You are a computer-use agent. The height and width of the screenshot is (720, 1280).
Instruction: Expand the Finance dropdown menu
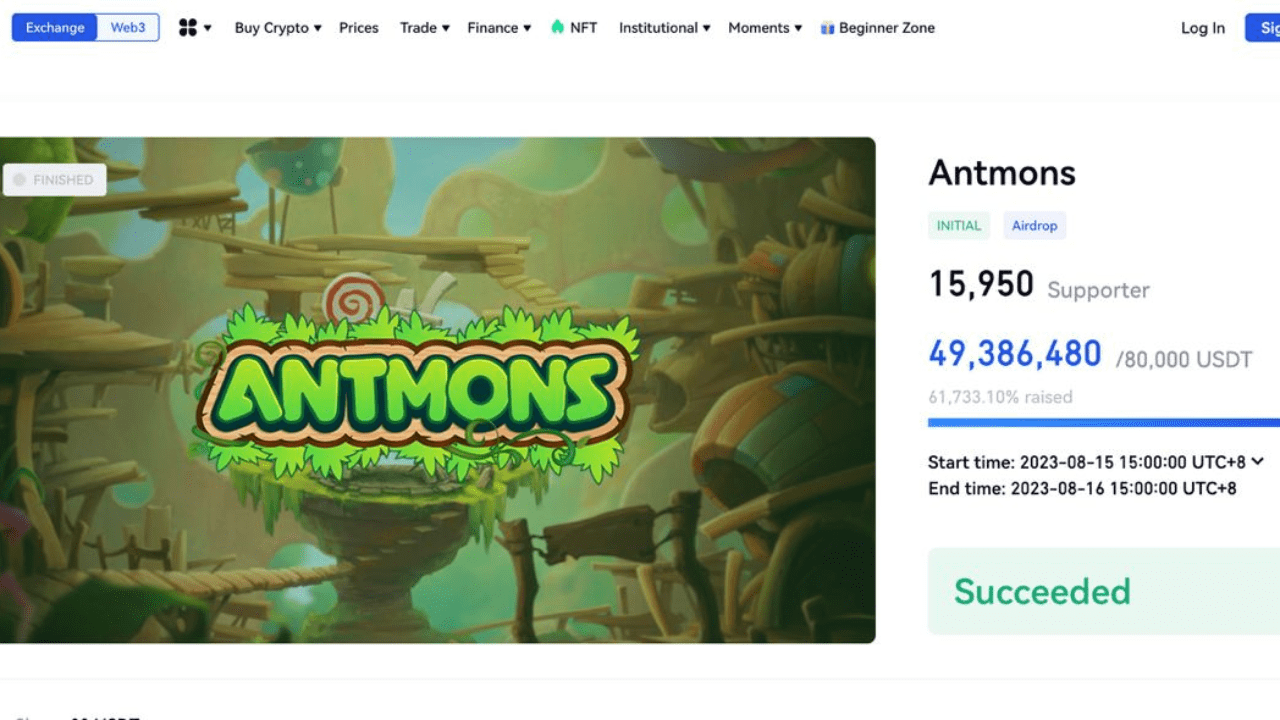pos(499,28)
